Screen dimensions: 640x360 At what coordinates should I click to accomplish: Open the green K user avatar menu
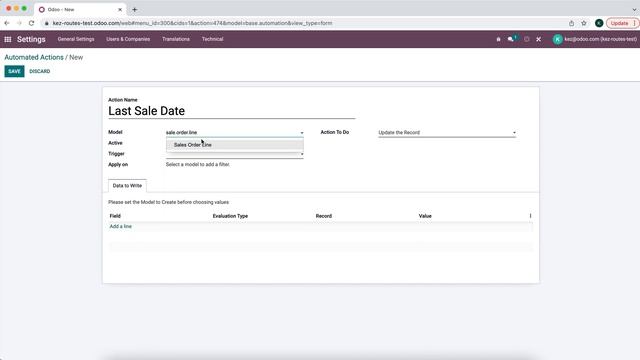click(x=557, y=39)
